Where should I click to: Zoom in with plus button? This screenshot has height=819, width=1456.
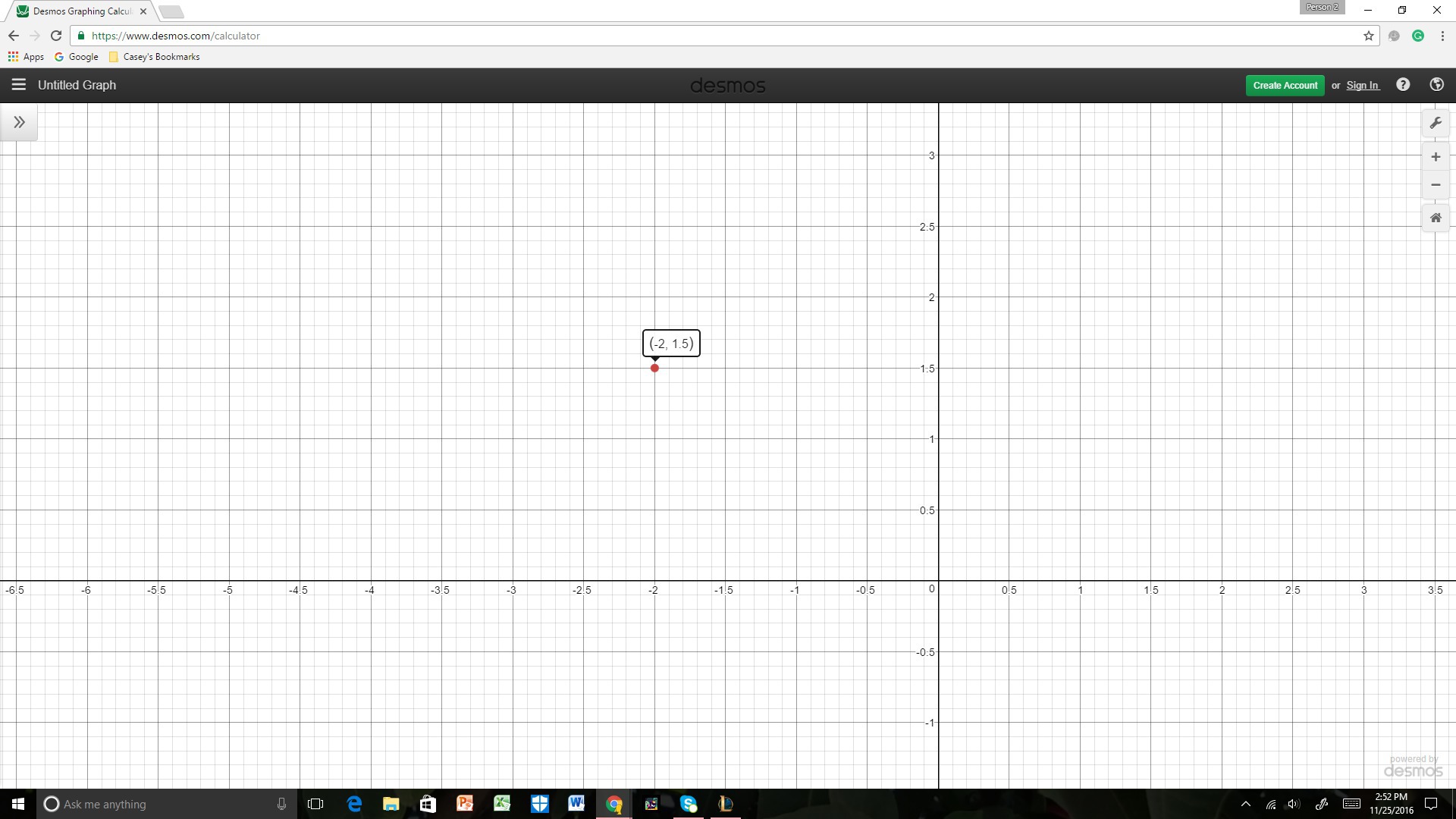pos(1436,157)
